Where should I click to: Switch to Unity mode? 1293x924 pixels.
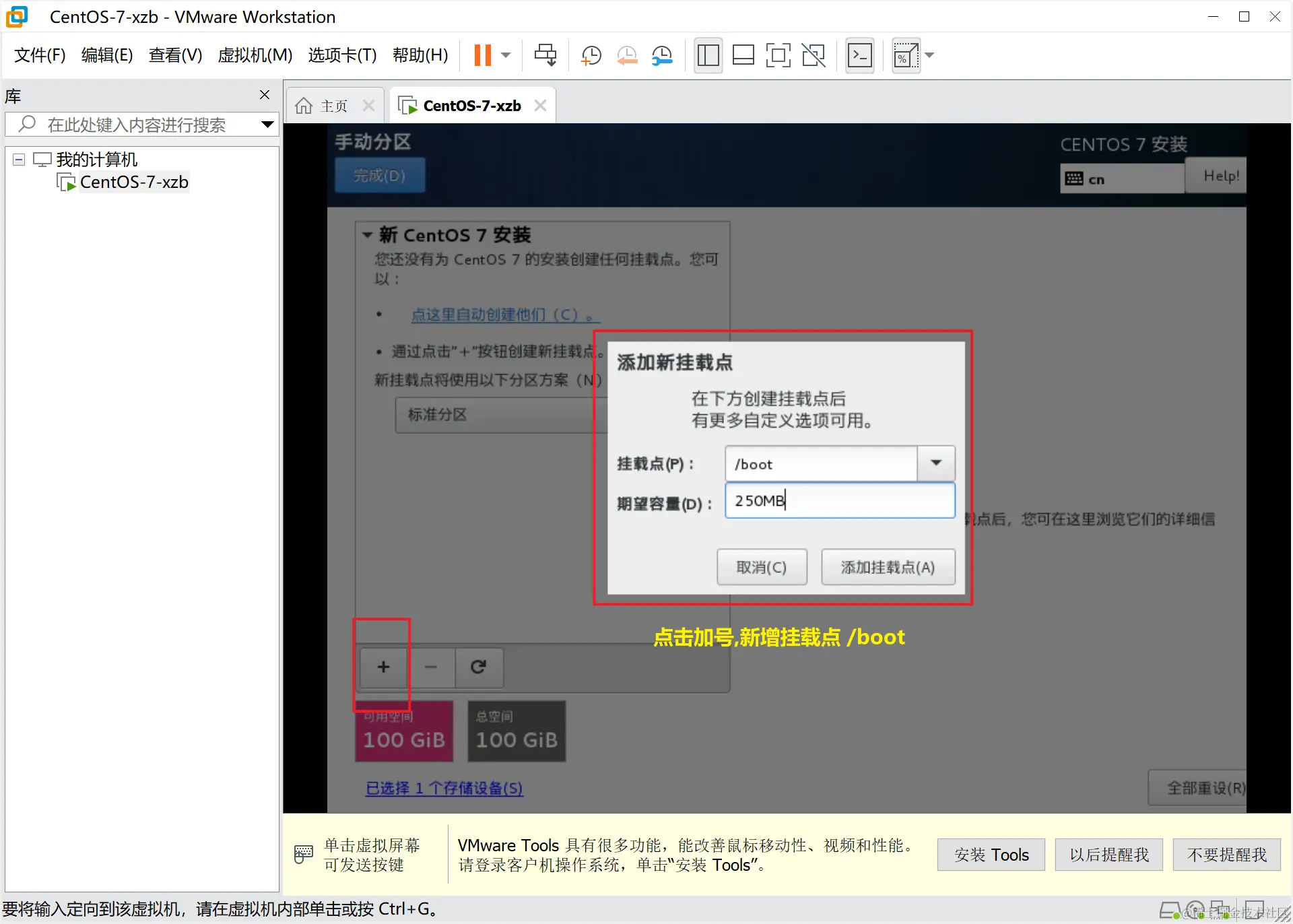(x=814, y=55)
